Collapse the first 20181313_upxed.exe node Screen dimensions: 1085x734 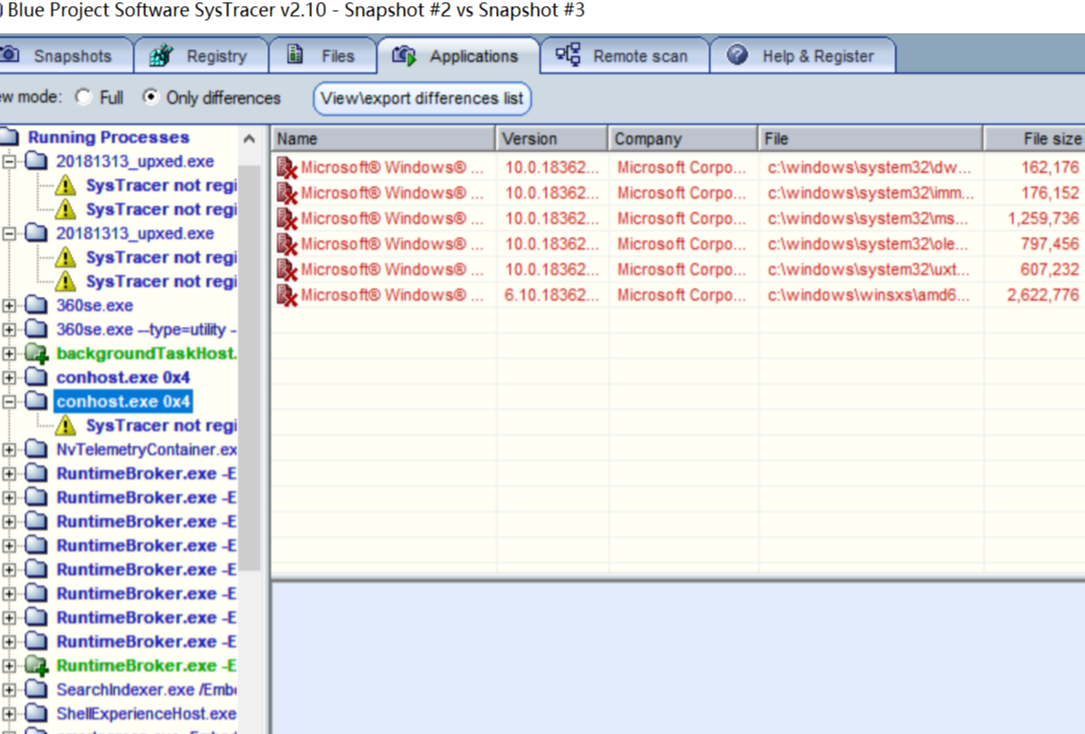pyautogui.click(x=9, y=161)
